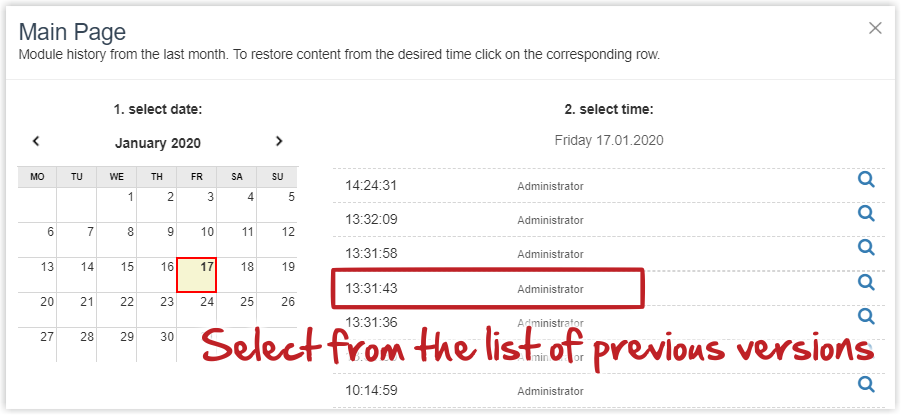Click magnifier icon beside 13:31:43 row
Screen dimensions: 901x415
tap(866, 283)
